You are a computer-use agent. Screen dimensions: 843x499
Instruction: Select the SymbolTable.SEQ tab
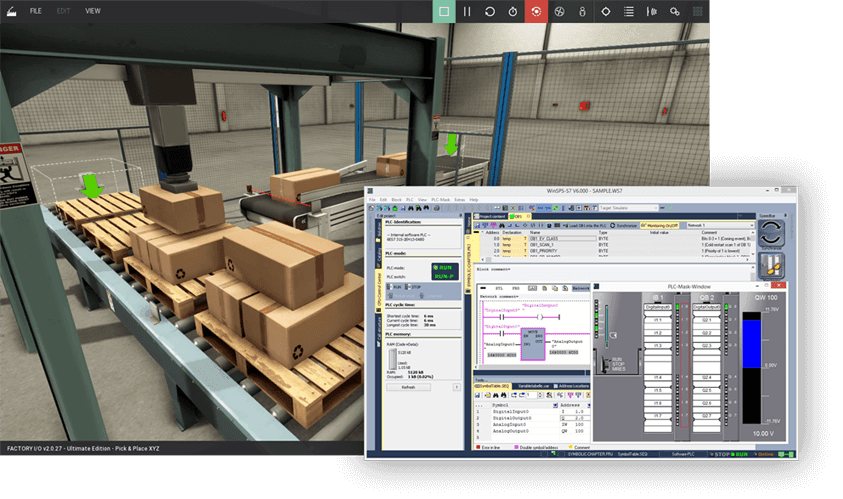pos(491,386)
